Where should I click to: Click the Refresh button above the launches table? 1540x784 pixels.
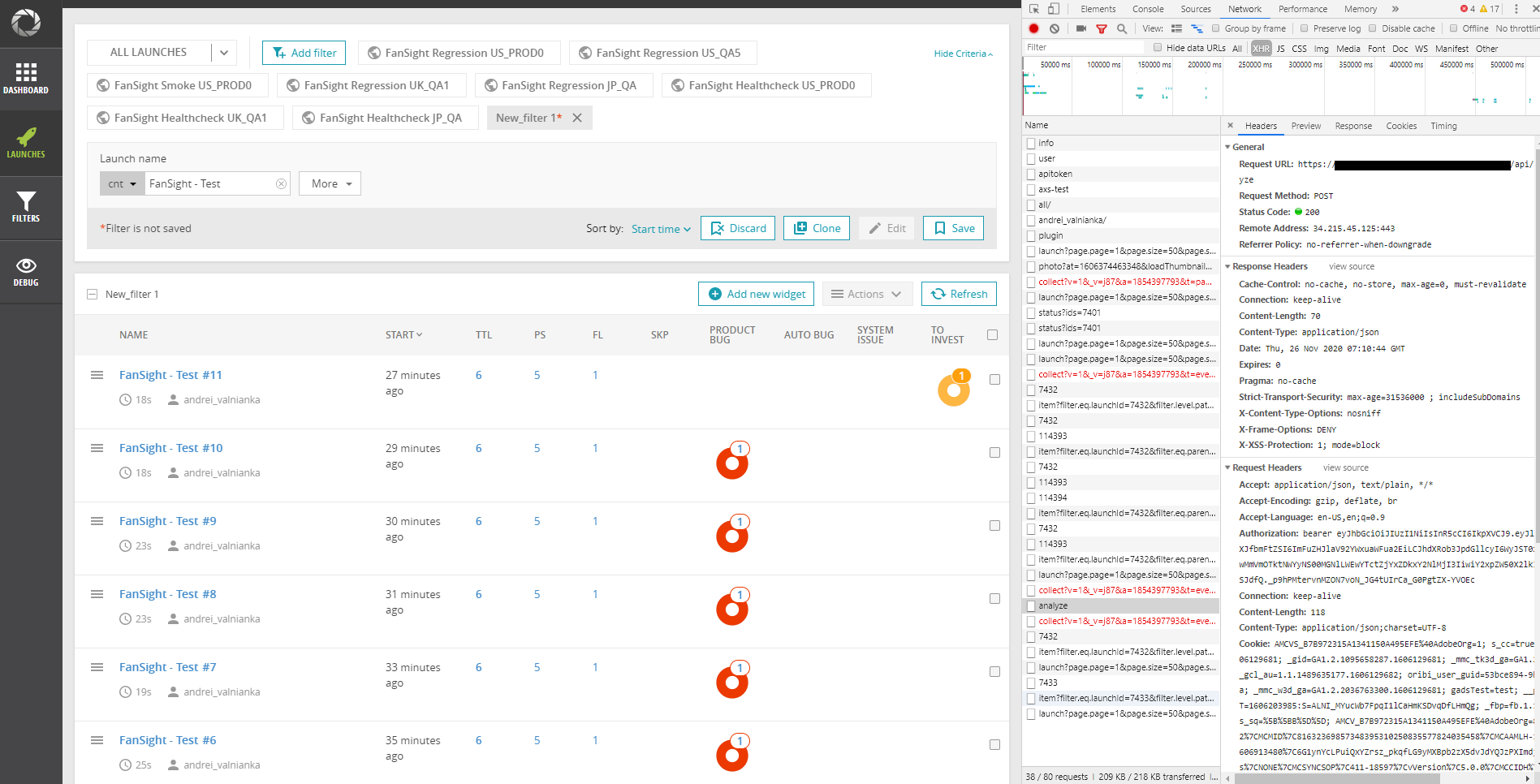click(x=959, y=294)
